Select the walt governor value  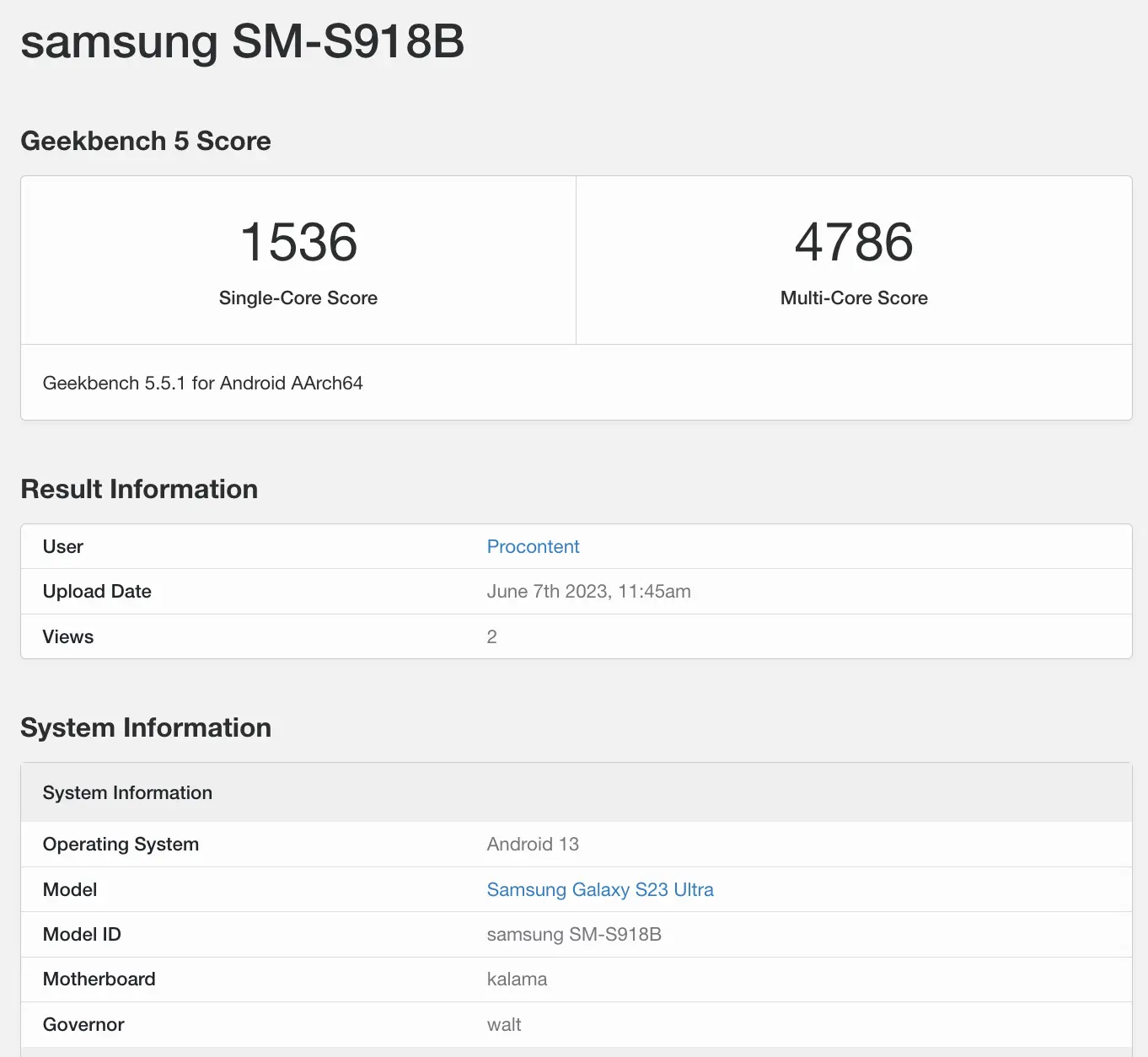pyautogui.click(x=504, y=1024)
